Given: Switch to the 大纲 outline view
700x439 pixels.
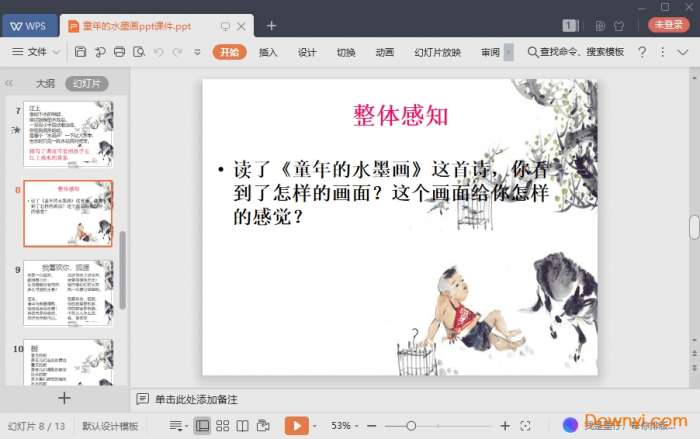Looking at the screenshot, I should [45, 84].
